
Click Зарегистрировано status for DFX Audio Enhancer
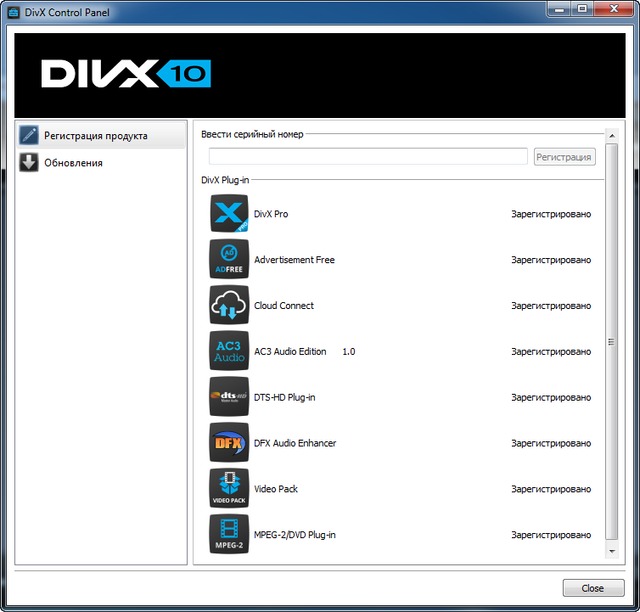point(551,443)
